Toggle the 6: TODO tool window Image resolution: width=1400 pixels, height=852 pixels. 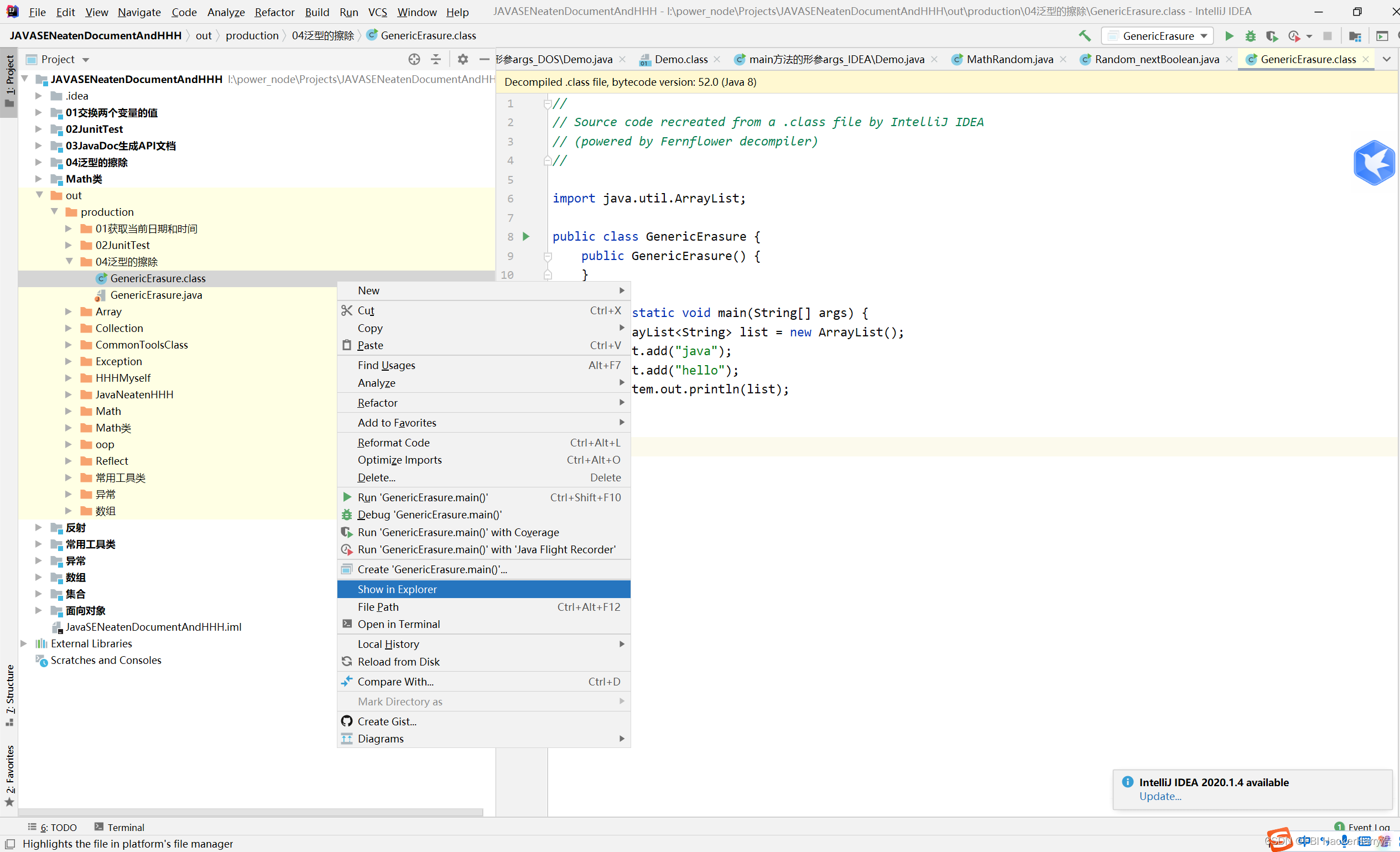tap(53, 827)
